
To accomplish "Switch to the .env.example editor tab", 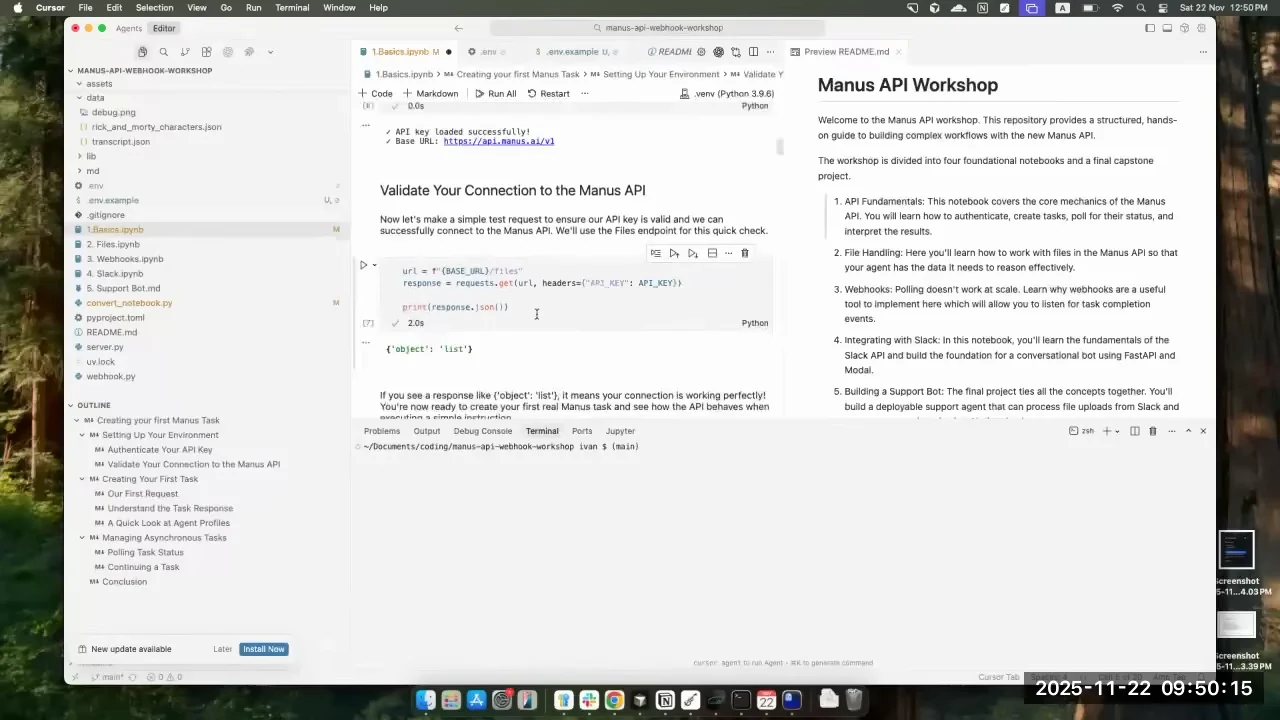I will click(576, 52).
